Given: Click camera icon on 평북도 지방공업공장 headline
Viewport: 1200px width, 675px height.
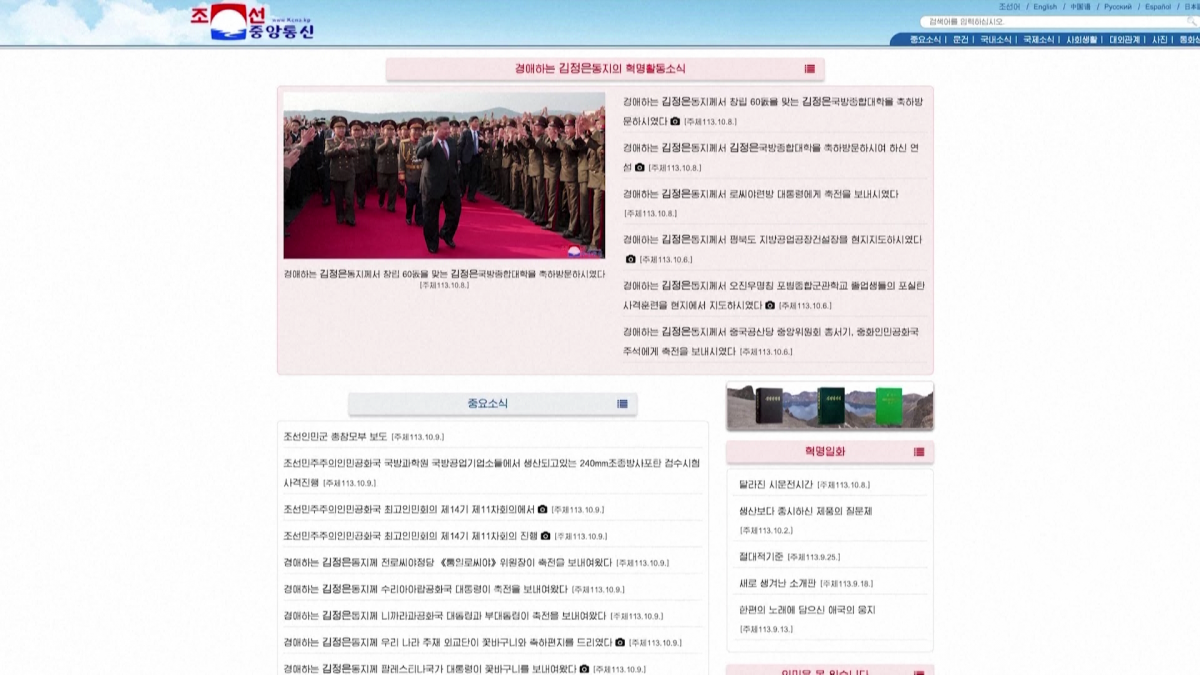Looking at the screenshot, I should click(x=631, y=259).
